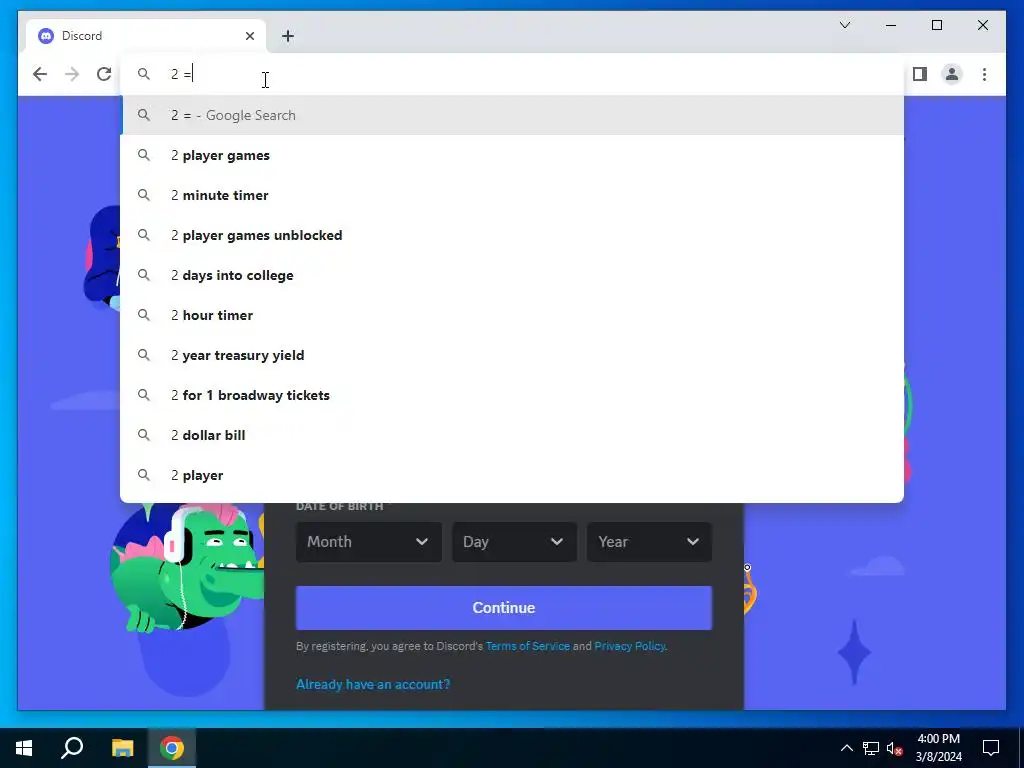Pick the '2 hour timer' suggestion

coord(513,315)
